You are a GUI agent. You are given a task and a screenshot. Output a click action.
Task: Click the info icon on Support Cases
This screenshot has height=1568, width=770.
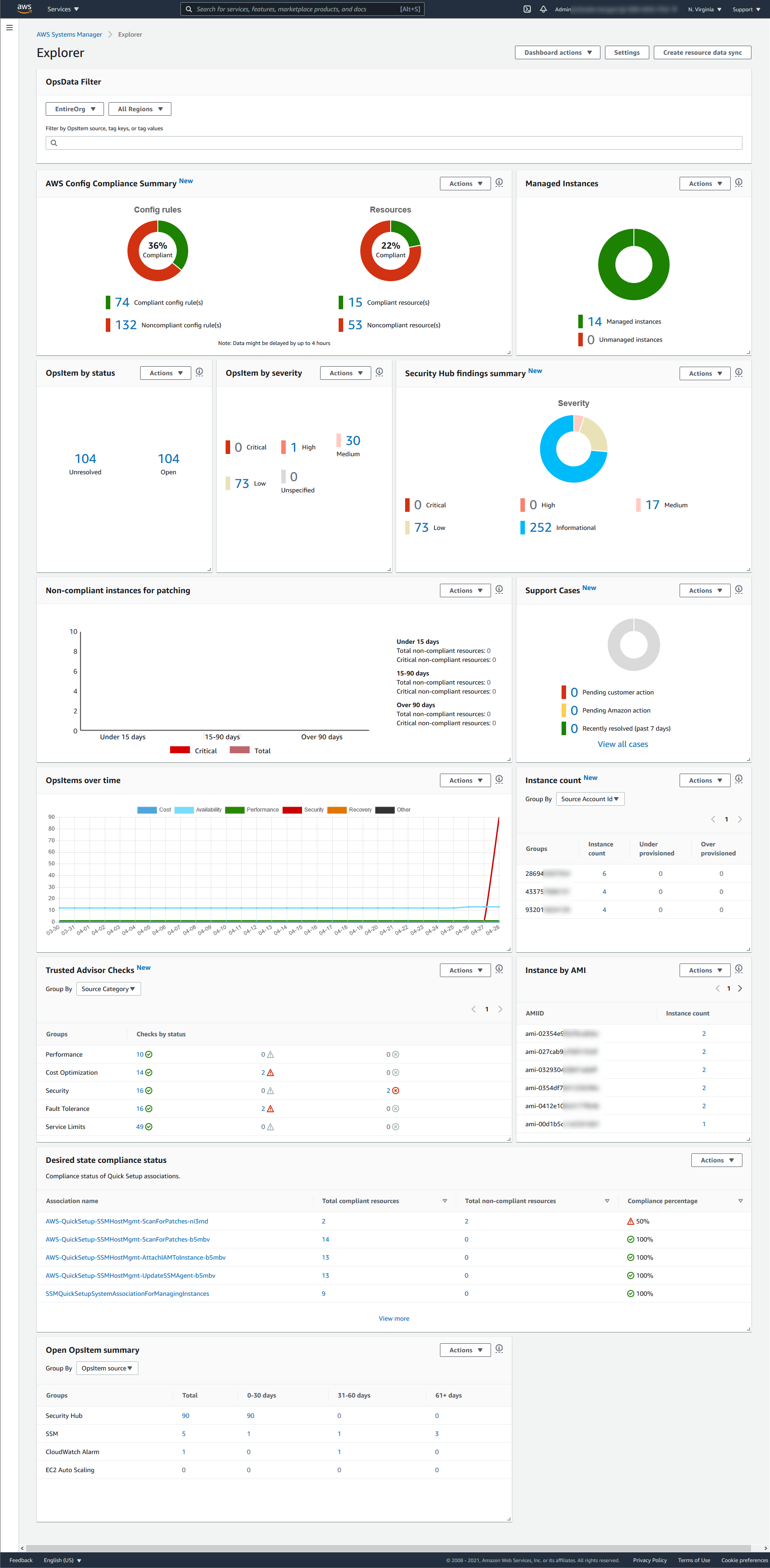tap(739, 589)
